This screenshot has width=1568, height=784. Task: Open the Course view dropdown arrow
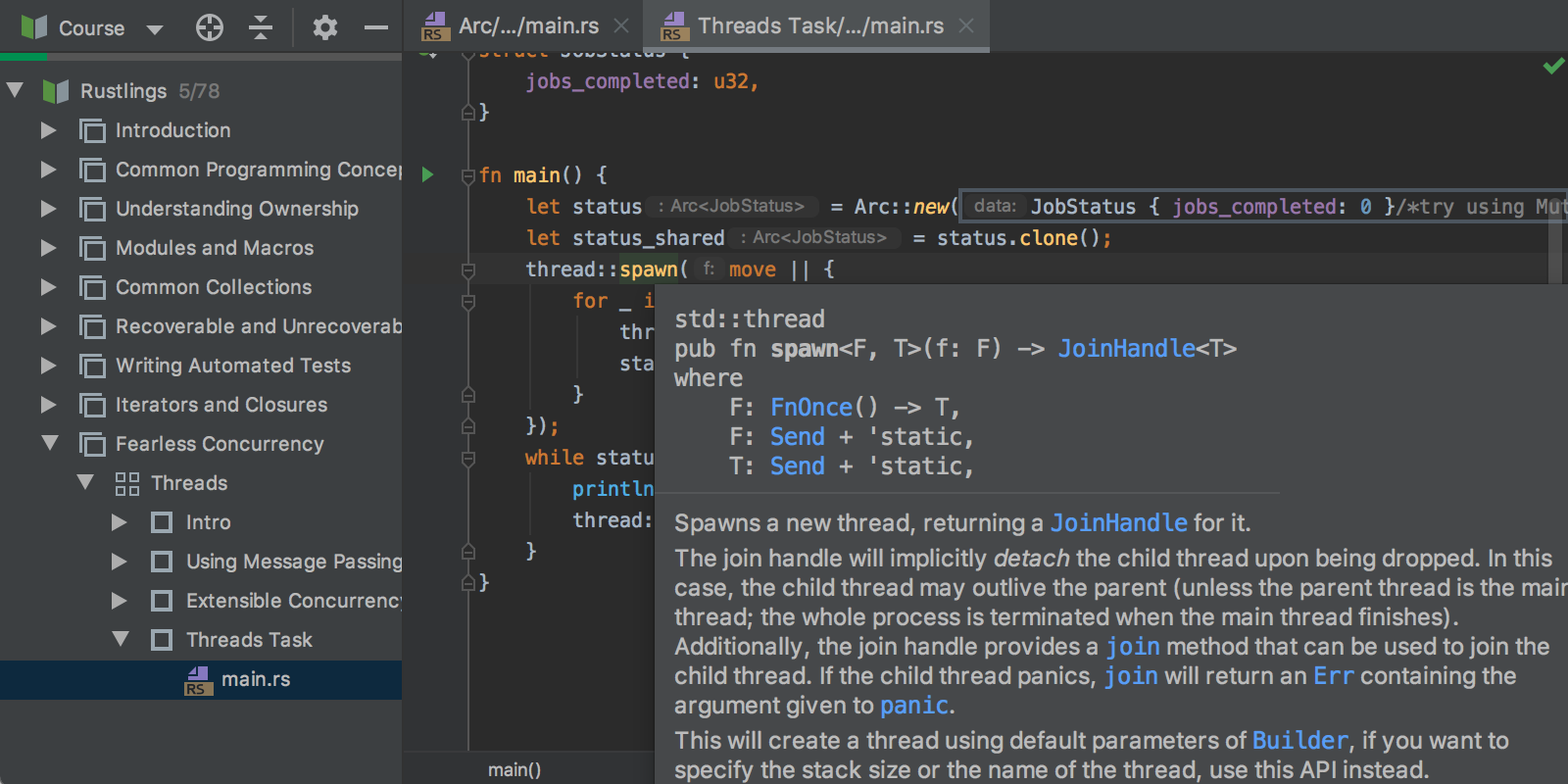(x=155, y=29)
